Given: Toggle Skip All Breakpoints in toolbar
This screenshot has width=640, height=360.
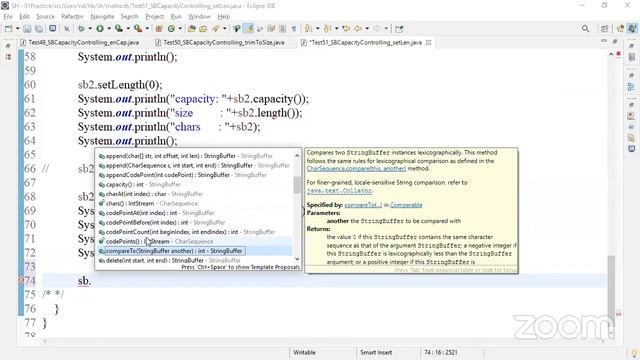Looking at the screenshot, I should pyautogui.click(x=67, y=29).
